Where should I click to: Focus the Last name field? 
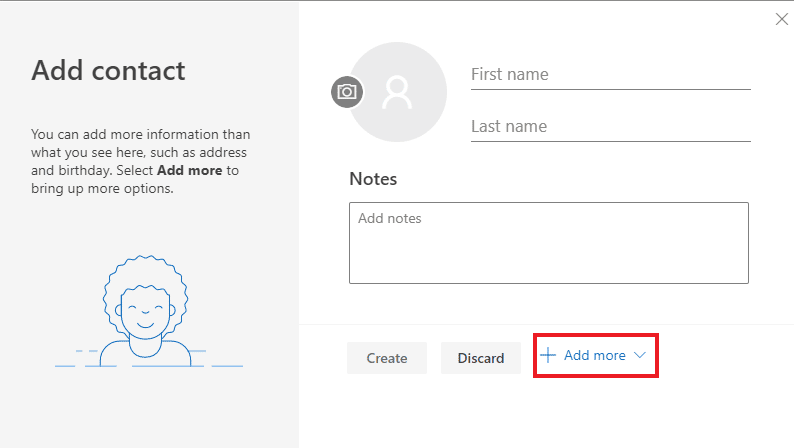coord(611,127)
